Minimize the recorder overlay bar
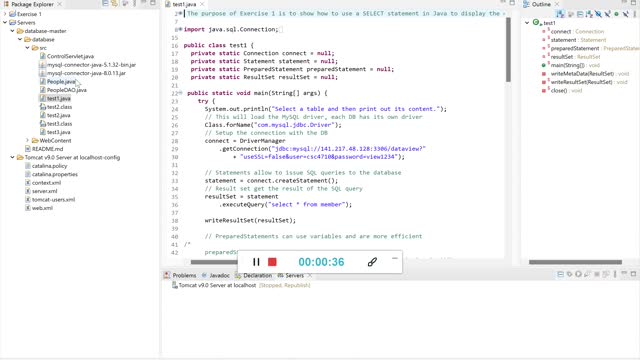Image resolution: width=640 pixels, height=360 pixels. click(x=394, y=258)
